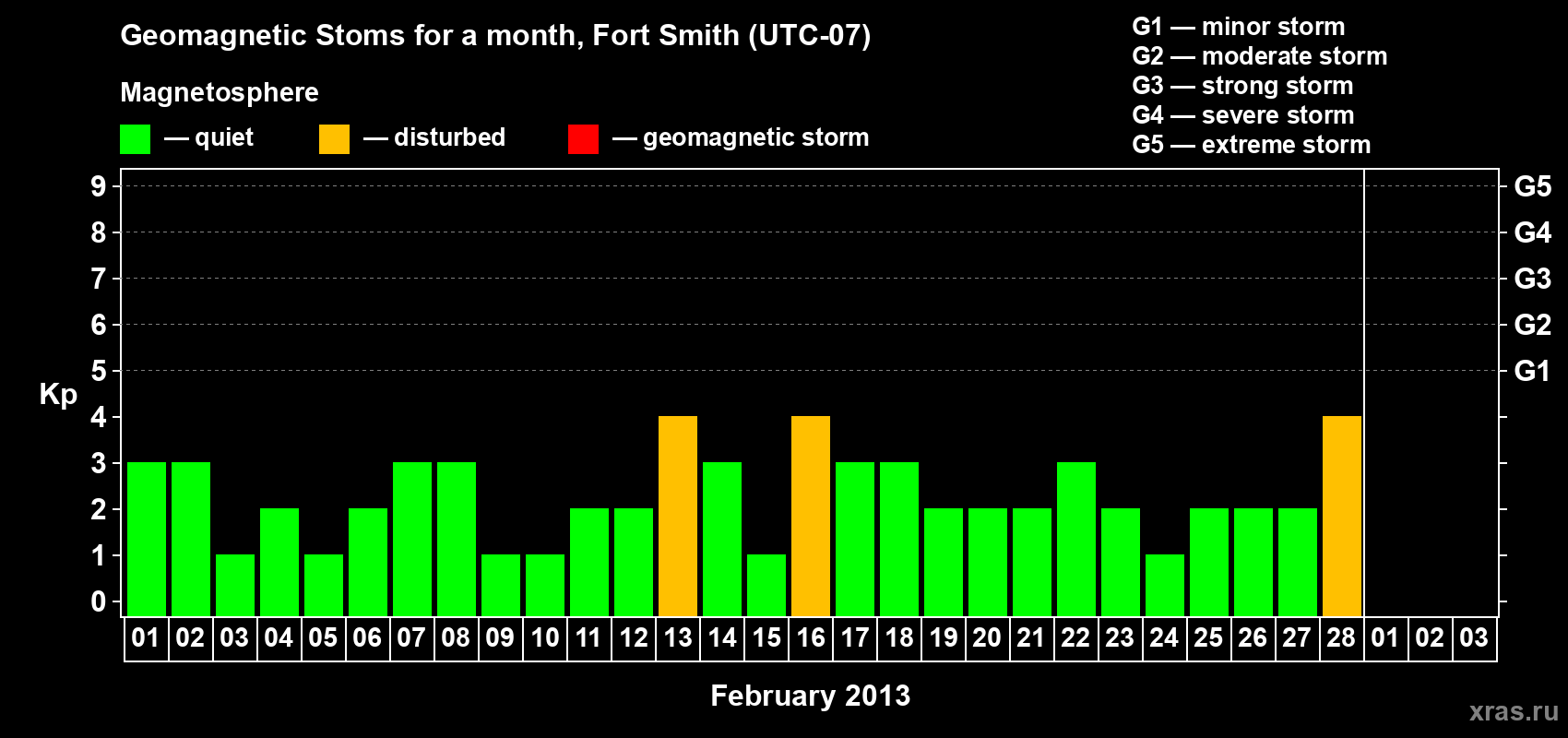Click the 'G3 — strong storm' legend text
The height and width of the screenshot is (738, 1568).
pos(1242,86)
